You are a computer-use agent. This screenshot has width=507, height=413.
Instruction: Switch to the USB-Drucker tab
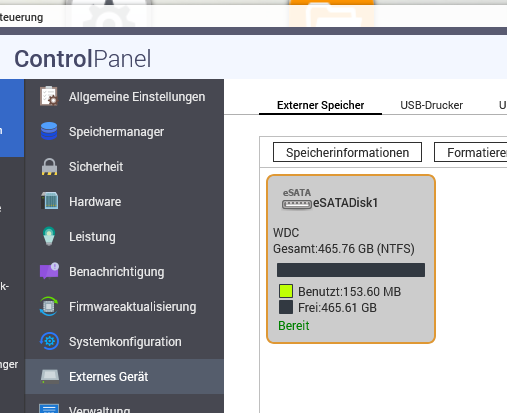[x=431, y=105]
